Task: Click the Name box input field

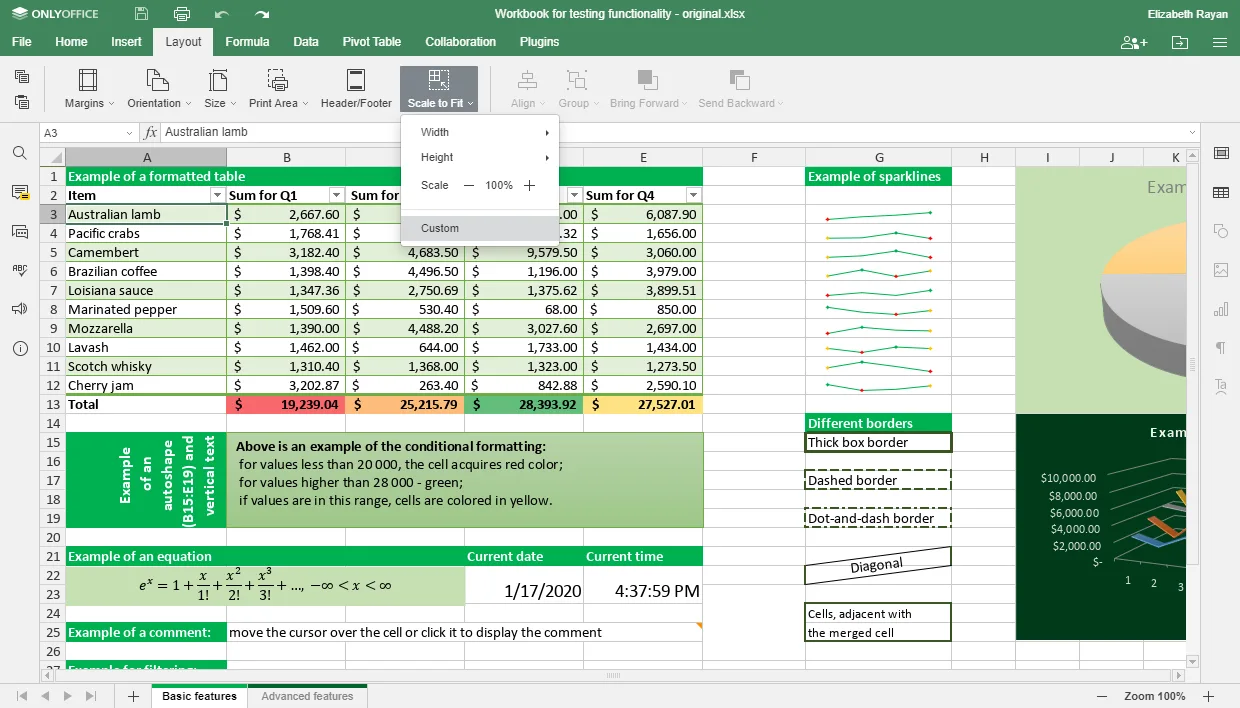Action: 82,133
